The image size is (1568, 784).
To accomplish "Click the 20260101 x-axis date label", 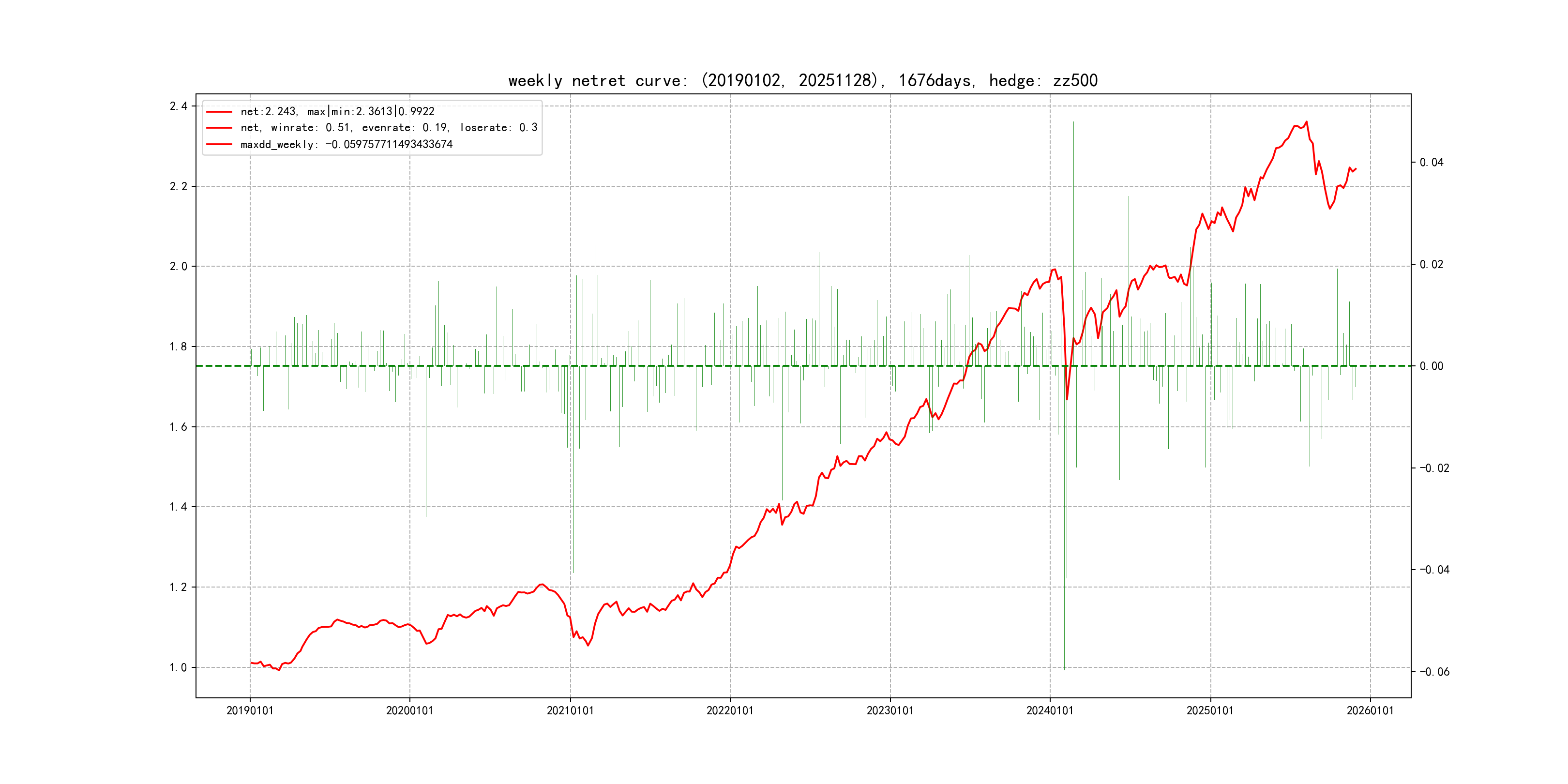I will point(1370,710).
